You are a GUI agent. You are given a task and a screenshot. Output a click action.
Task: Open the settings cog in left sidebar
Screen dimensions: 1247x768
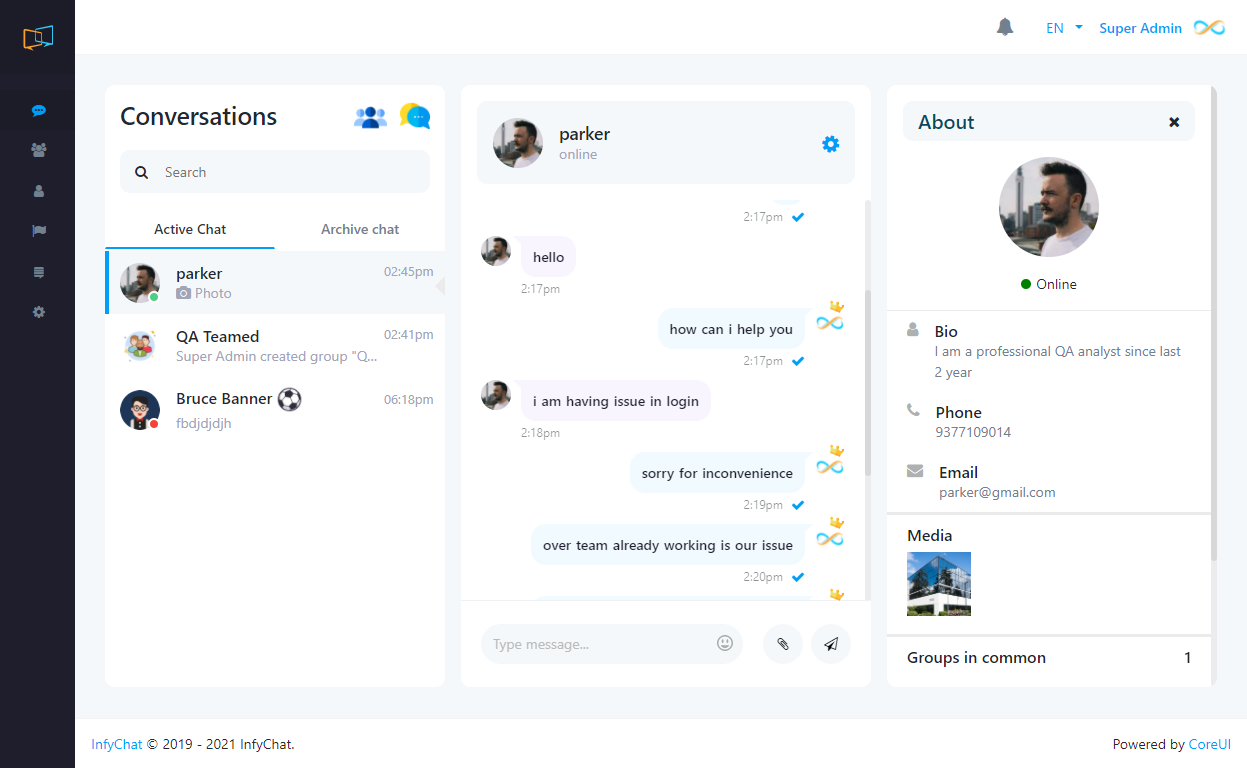click(x=39, y=312)
